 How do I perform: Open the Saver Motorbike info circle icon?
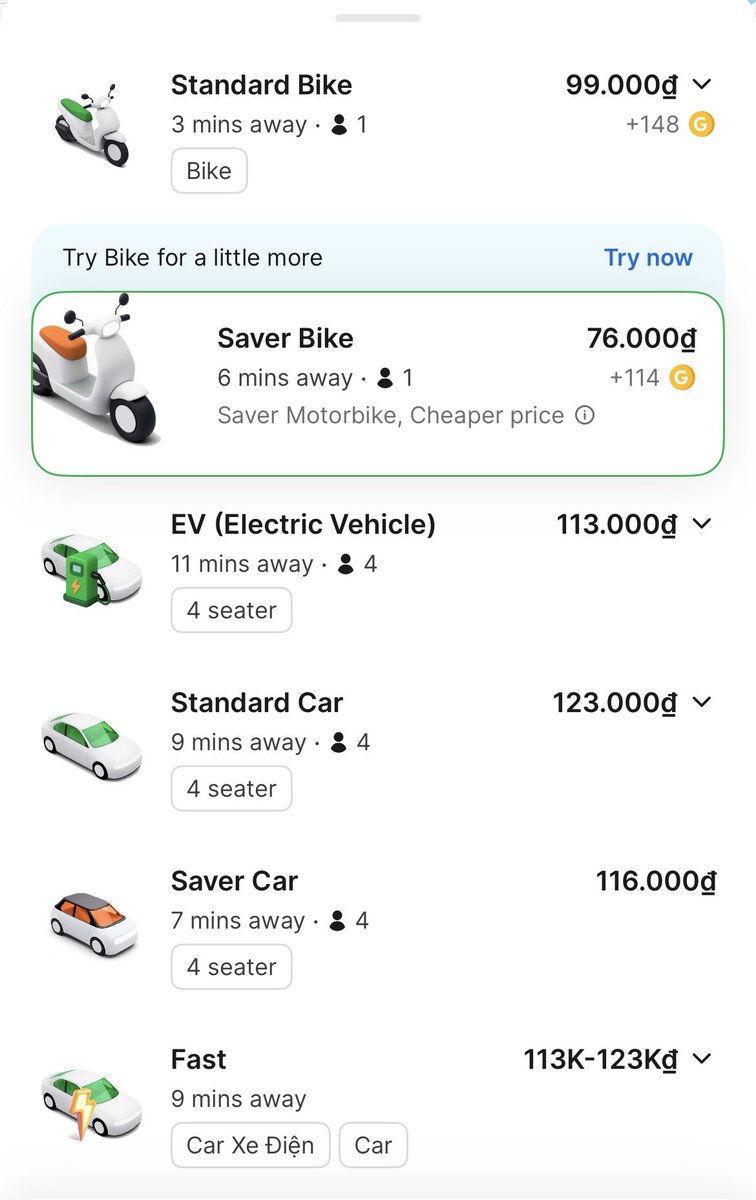pyautogui.click(x=585, y=414)
